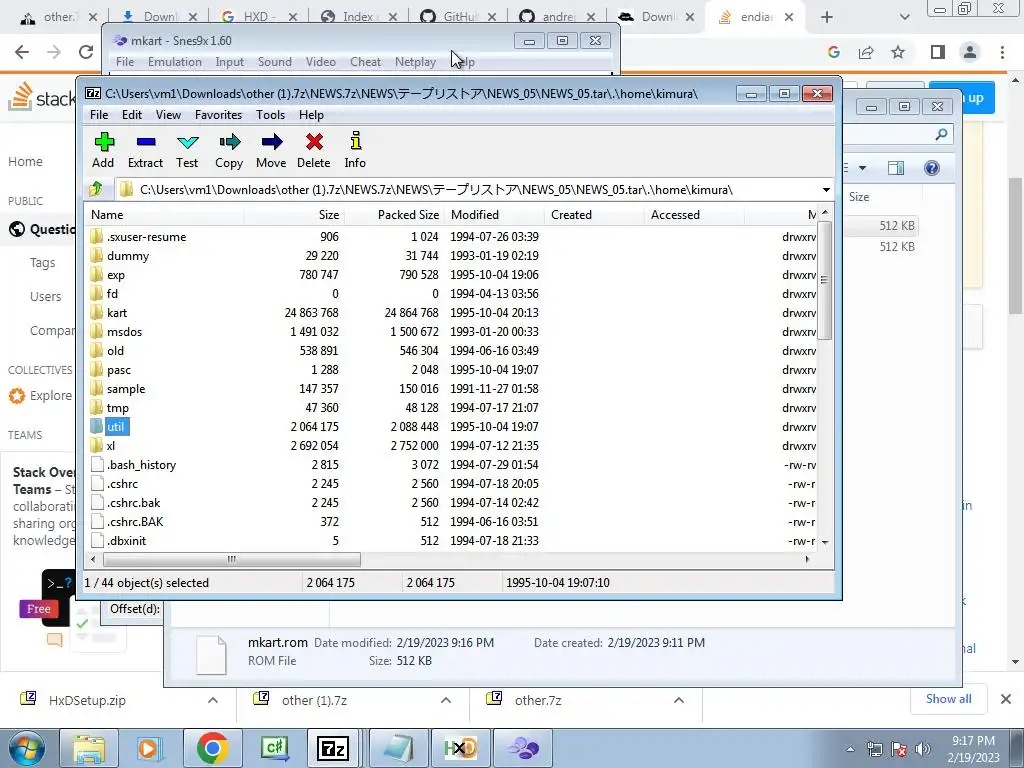Click the vertical scrollbar in 7-Zip file list
The height and width of the screenshot is (768, 1024).
825,280
